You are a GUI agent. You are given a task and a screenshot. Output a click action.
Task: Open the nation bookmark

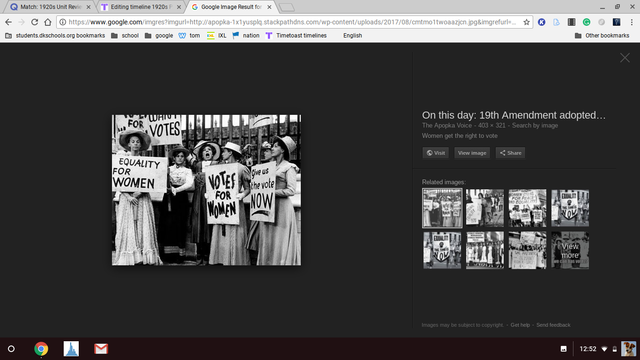pos(246,36)
